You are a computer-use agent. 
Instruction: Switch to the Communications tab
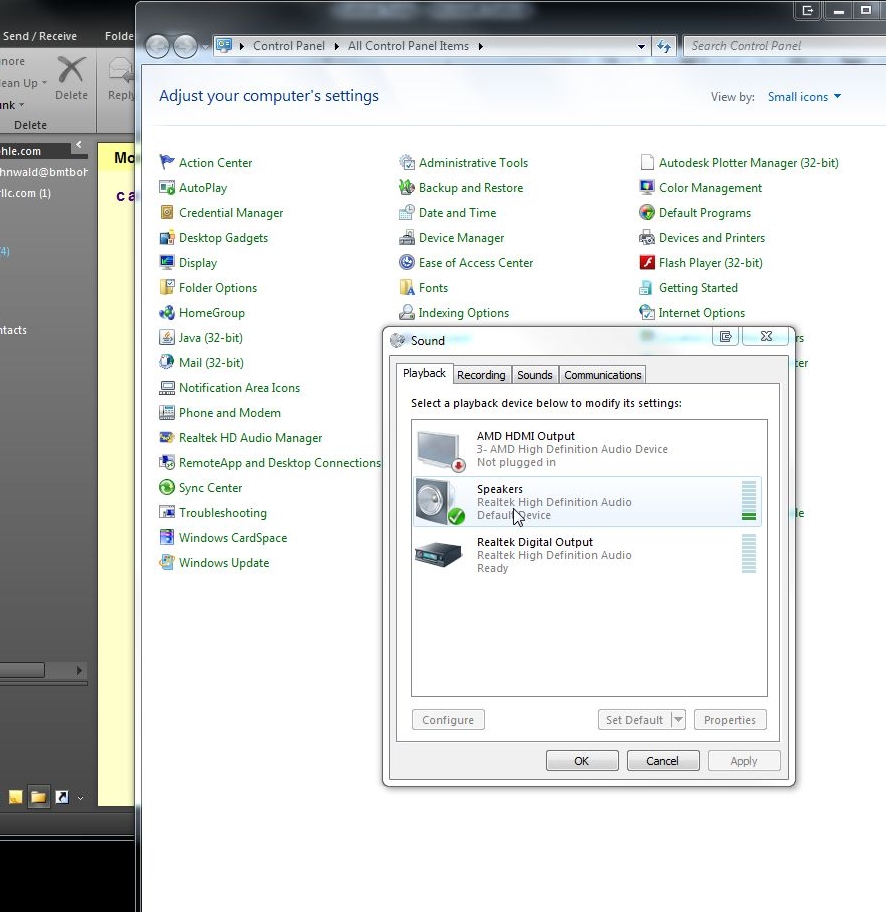click(x=603, y=375)
